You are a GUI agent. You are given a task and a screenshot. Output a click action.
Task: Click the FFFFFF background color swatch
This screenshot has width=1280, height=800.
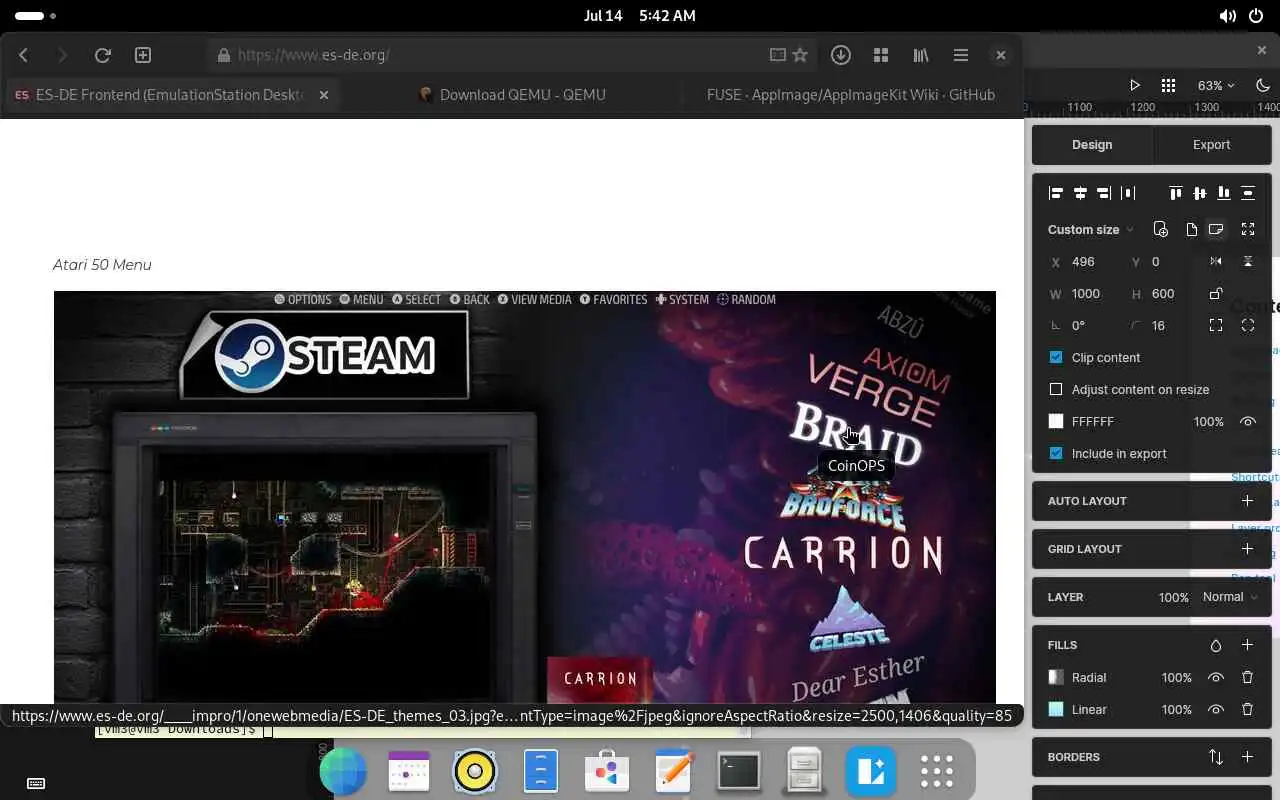pyautogui.click(x=1056, y=421)
